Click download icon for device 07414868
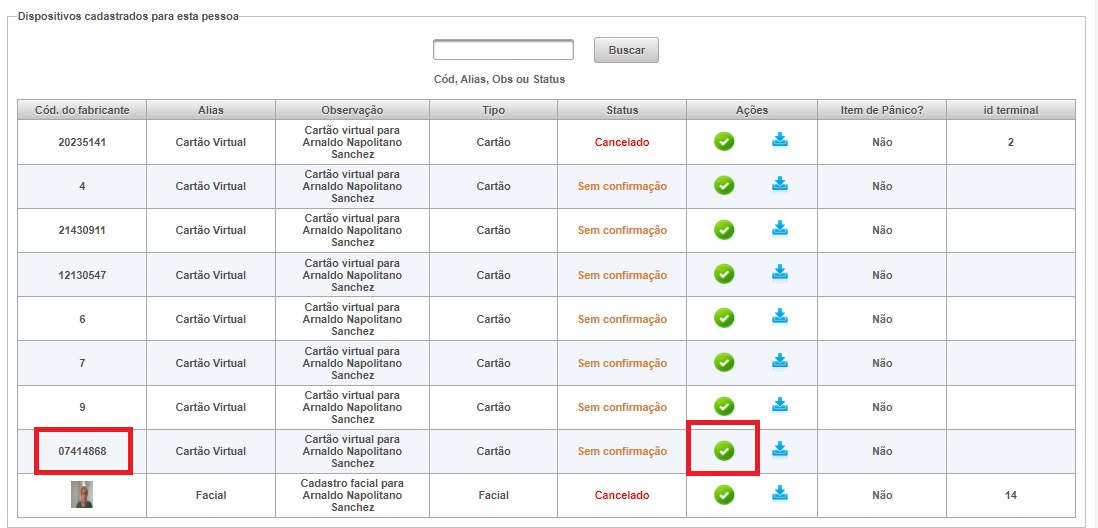This screenshot has height=528, width=1098. pyautogui.click(x=780, y=450)
